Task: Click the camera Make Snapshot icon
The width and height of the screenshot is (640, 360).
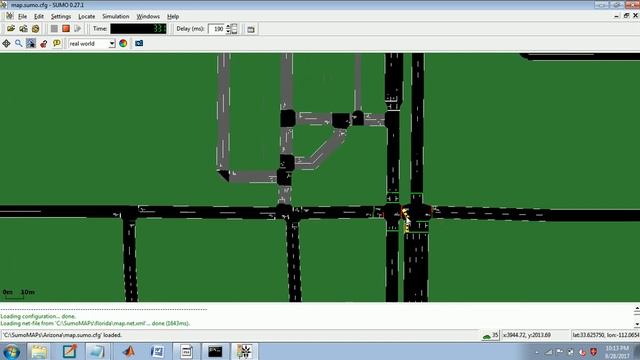Action: click(x=139, y=43)
